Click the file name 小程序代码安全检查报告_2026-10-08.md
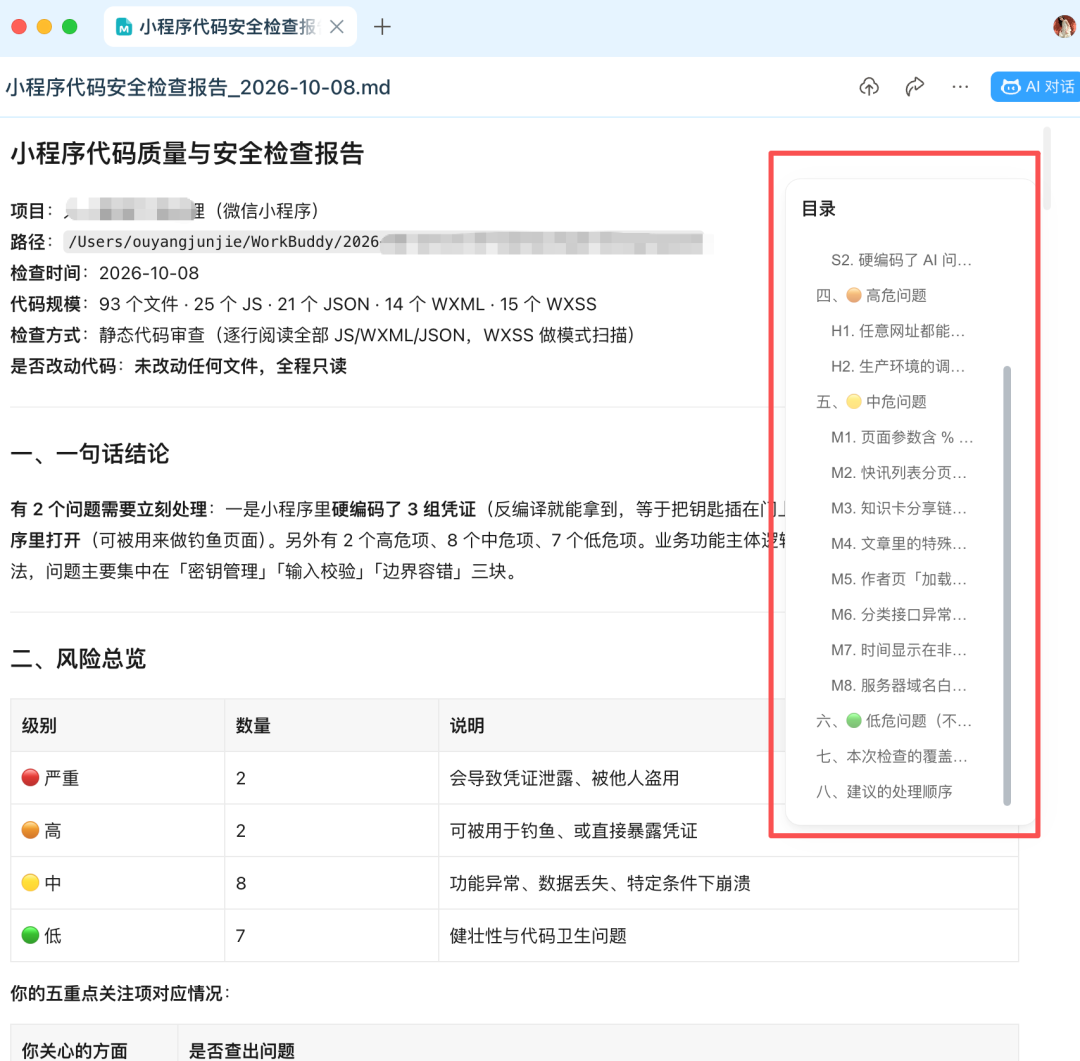Image resolution: width=1080 pixels, height=1061 pixels. (x=198, y=87)
